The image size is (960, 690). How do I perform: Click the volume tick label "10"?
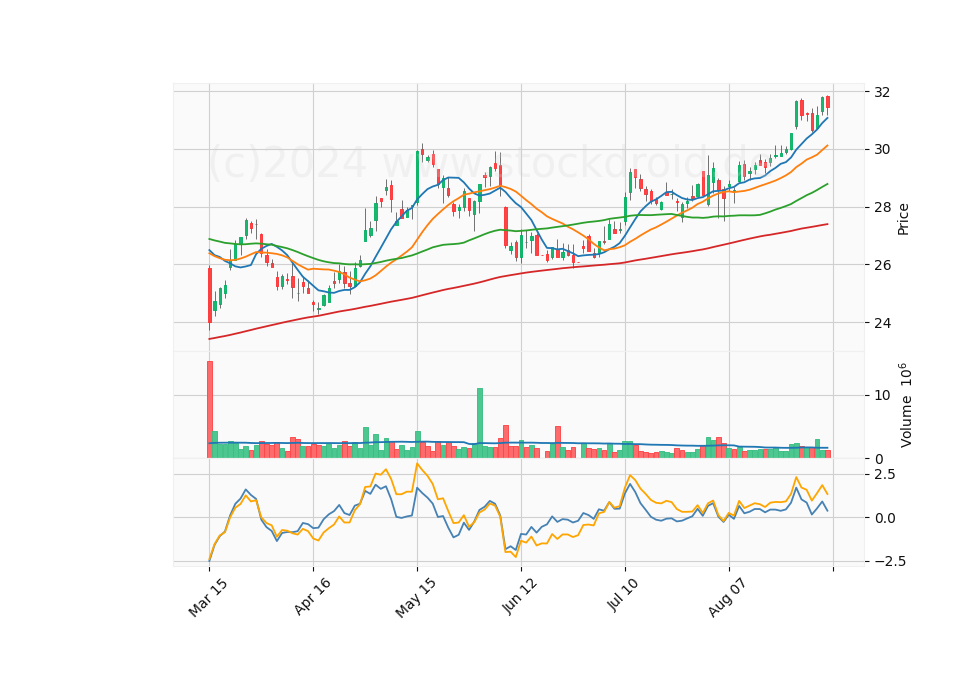[x=882, y=396]
